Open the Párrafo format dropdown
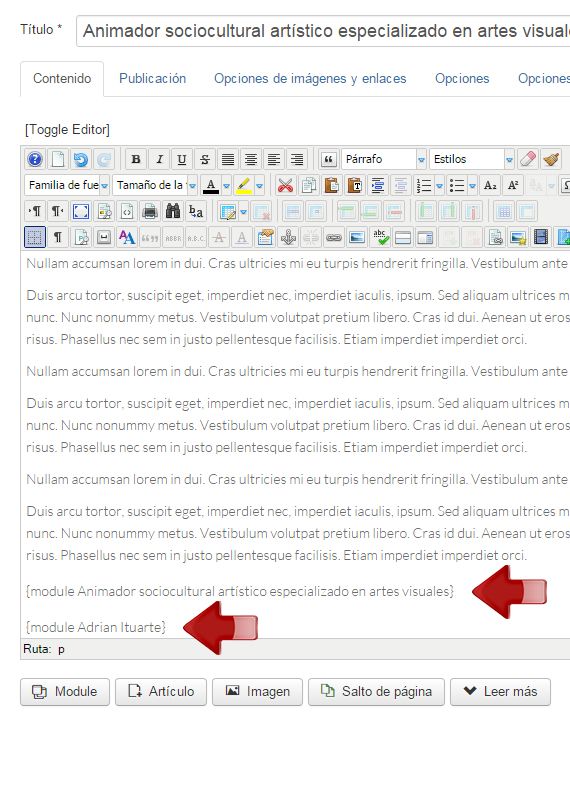This screenshot has height=788, width=570. click(384, 159)
